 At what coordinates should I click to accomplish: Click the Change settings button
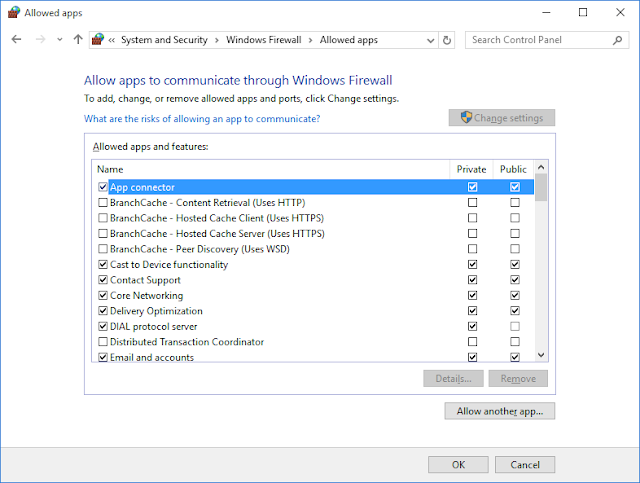point(502,118)
